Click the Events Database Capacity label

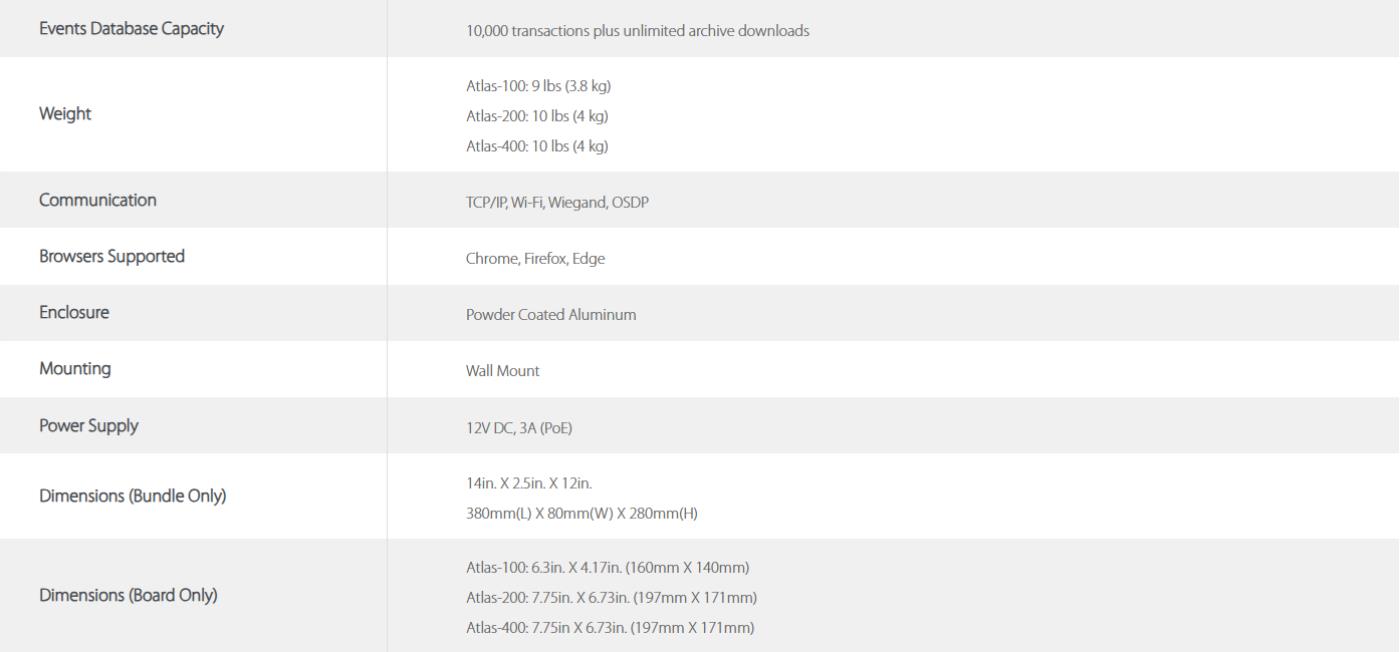click(x=131, y=29)
